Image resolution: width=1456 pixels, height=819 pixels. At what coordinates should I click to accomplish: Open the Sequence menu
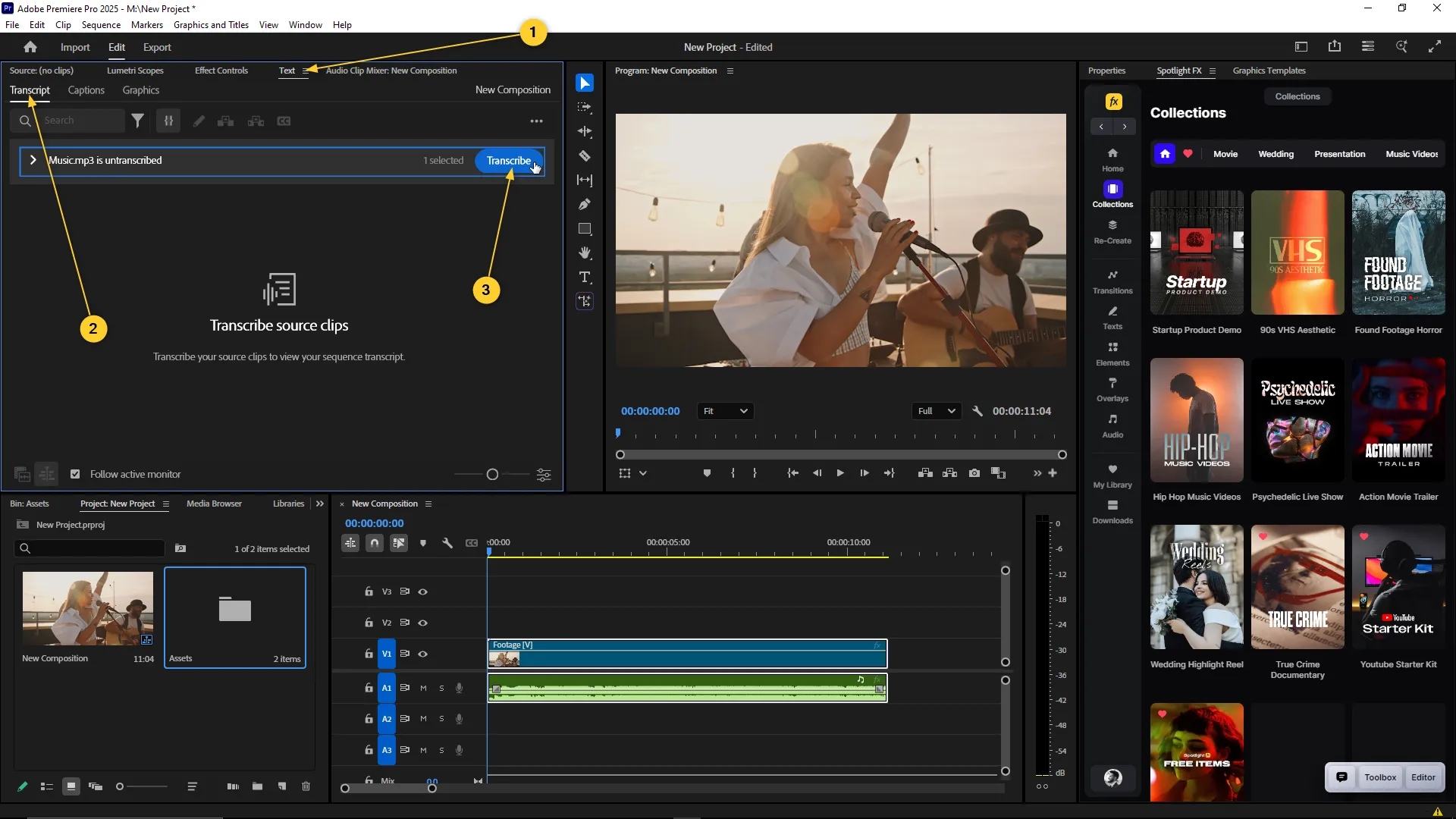click(x=101, y=24)
